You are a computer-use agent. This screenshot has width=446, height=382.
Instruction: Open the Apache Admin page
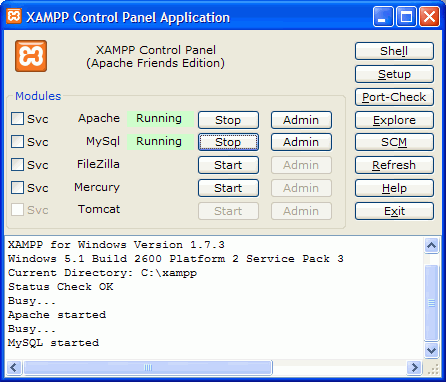point(301,120)
